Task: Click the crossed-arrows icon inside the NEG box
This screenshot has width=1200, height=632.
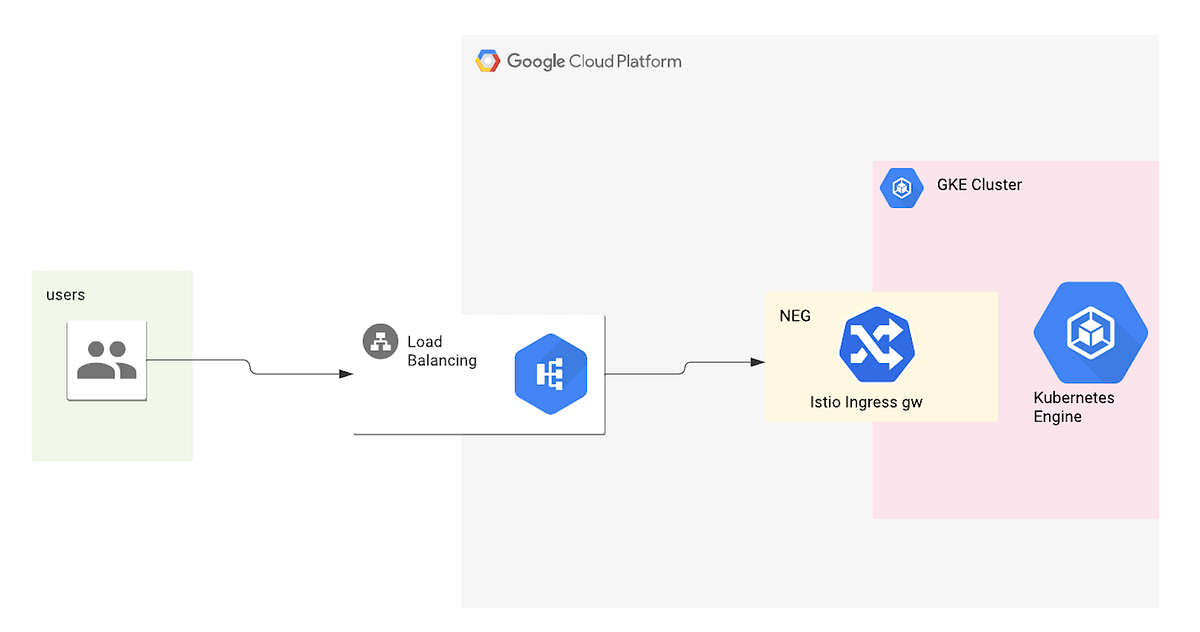Action: [878, 344]
